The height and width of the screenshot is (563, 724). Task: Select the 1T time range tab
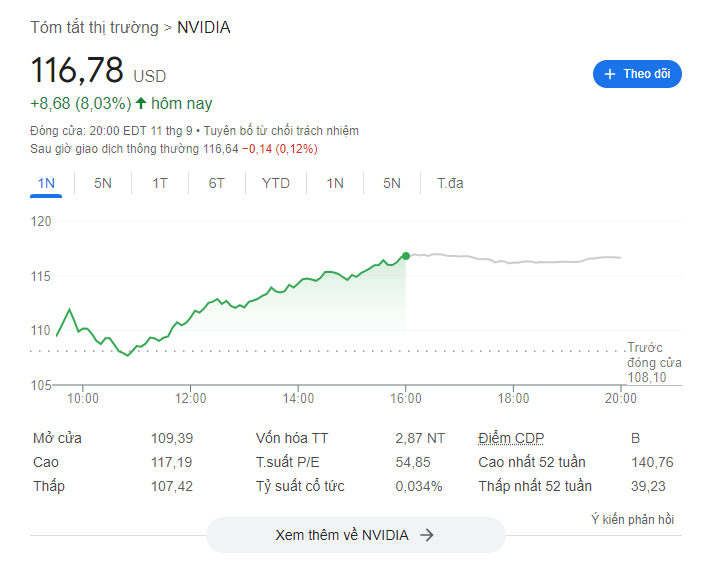(160, 183)
